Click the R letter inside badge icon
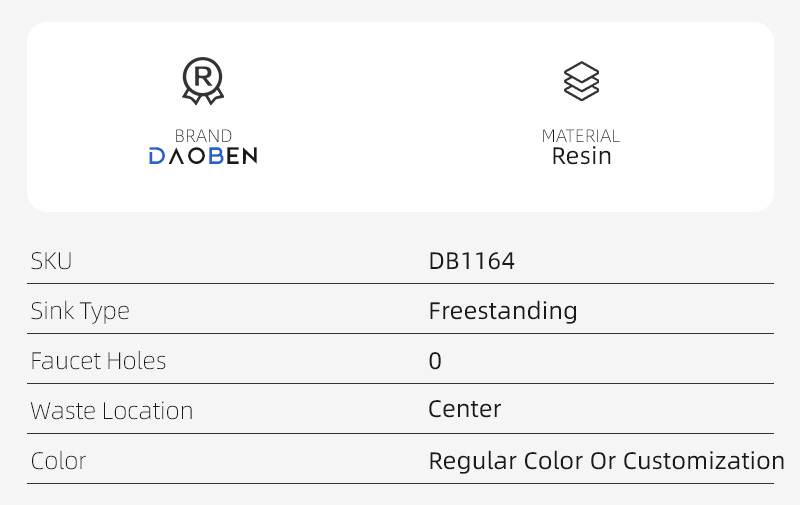Viewport: 800px width, 505px height. click(203, 75)
